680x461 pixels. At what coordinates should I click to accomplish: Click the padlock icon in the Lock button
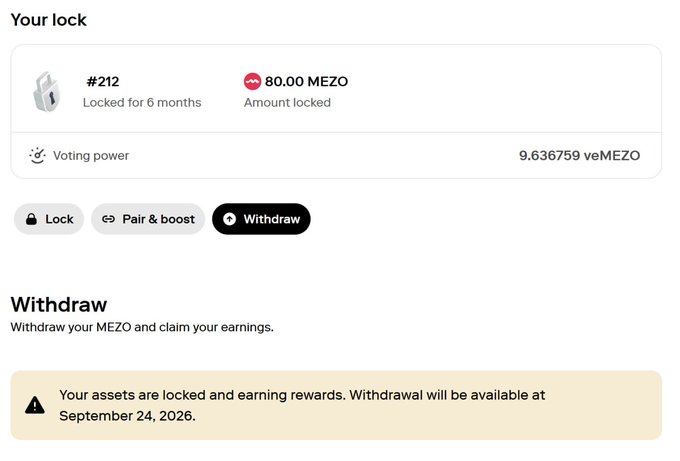point(31,219)
